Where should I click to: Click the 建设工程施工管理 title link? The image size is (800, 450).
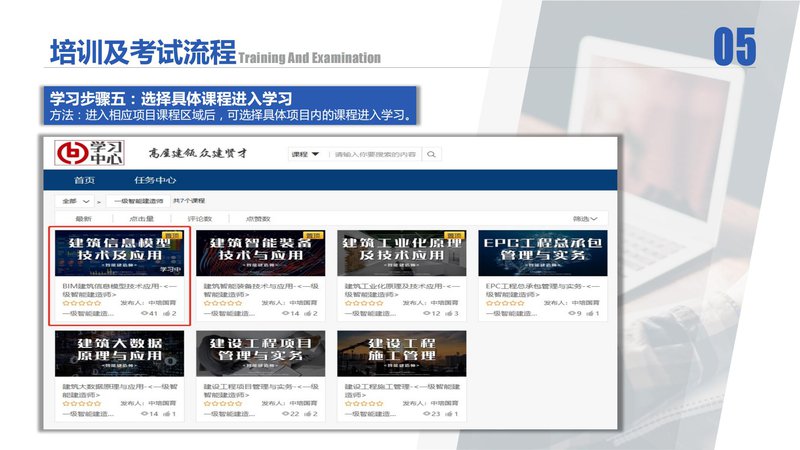(x=402, y=391)
